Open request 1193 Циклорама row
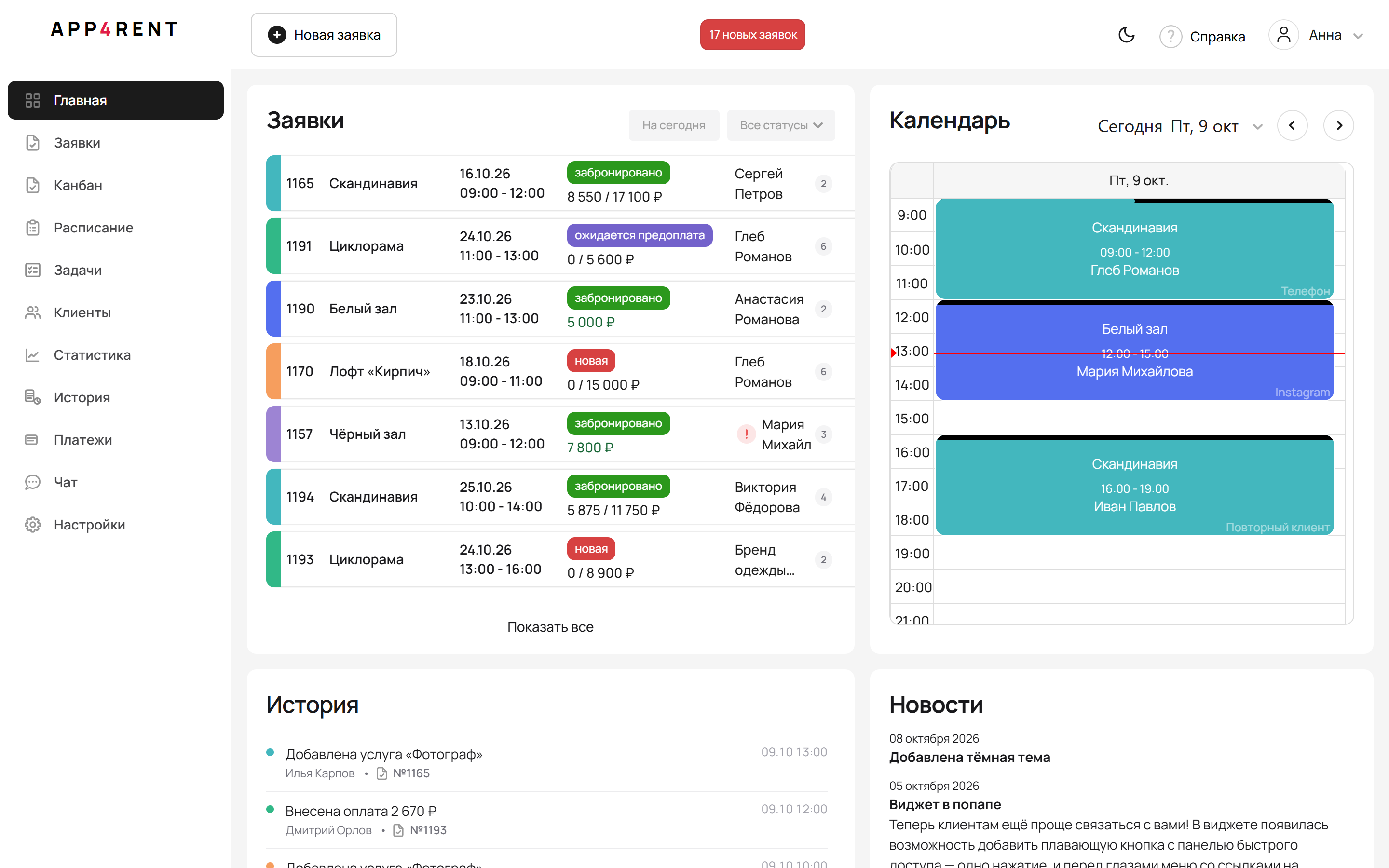 point(560,559)
